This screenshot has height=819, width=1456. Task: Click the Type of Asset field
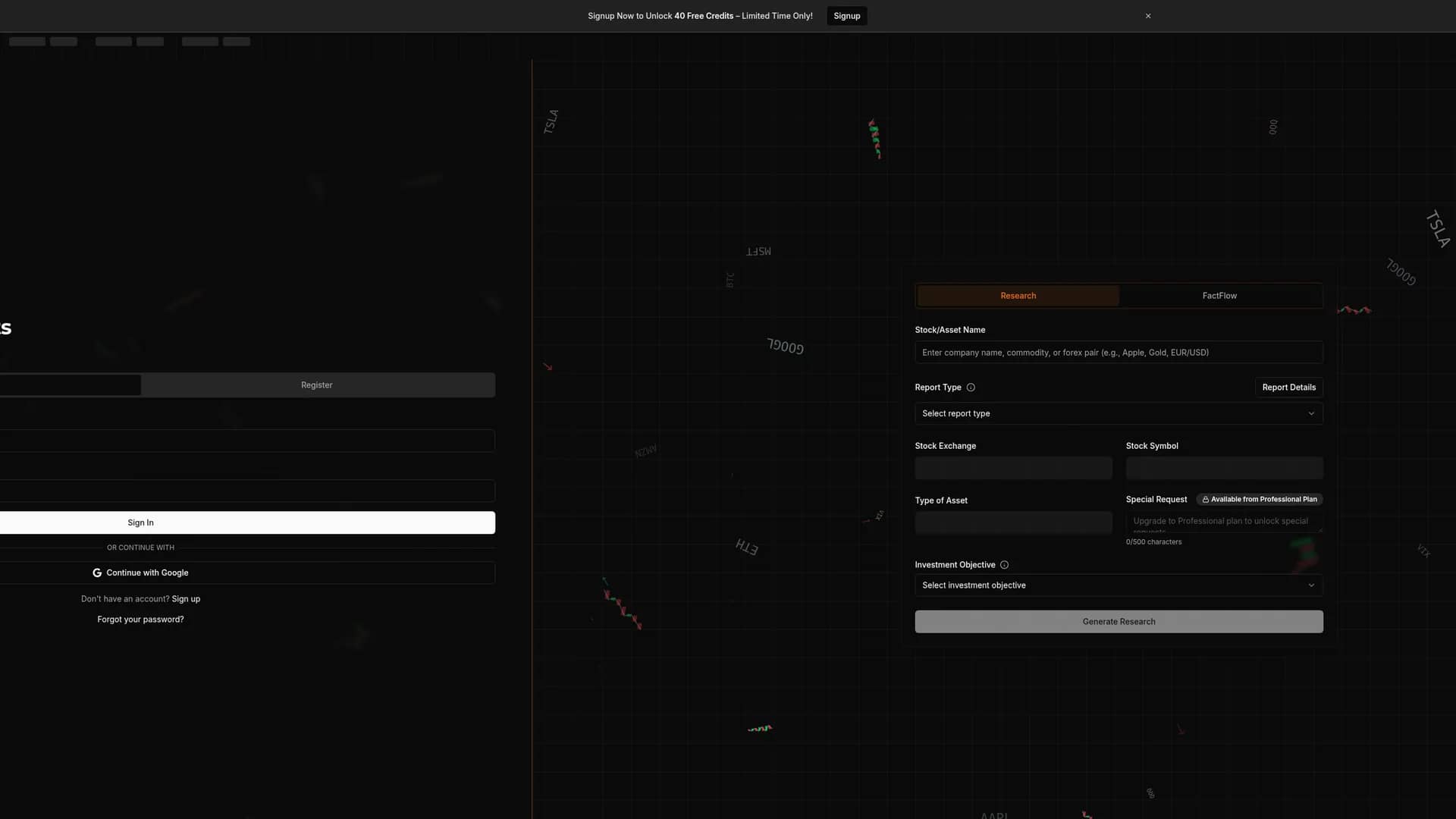point(1013,522)
